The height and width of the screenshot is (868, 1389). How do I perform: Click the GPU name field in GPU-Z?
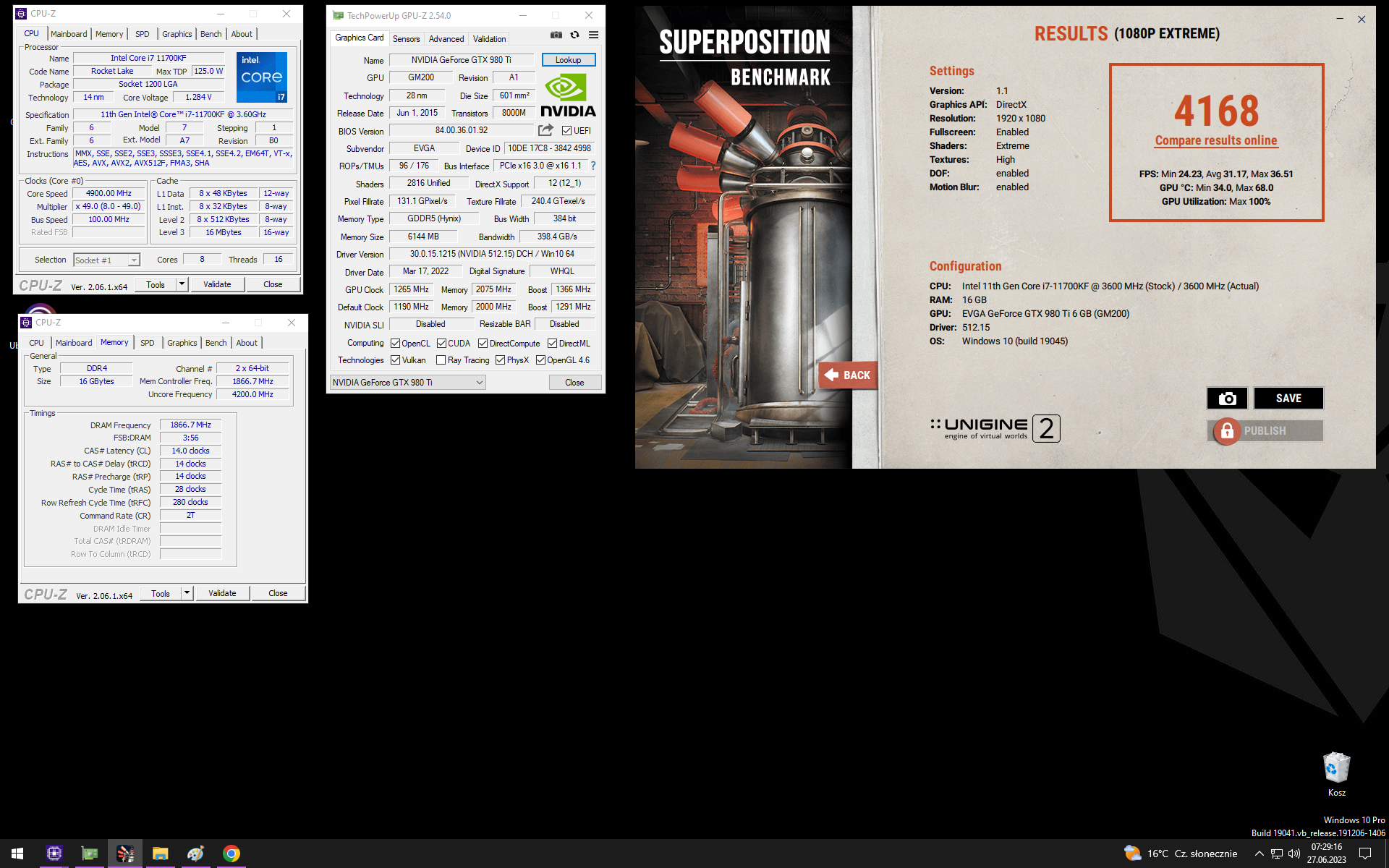[x=461, y=60]
